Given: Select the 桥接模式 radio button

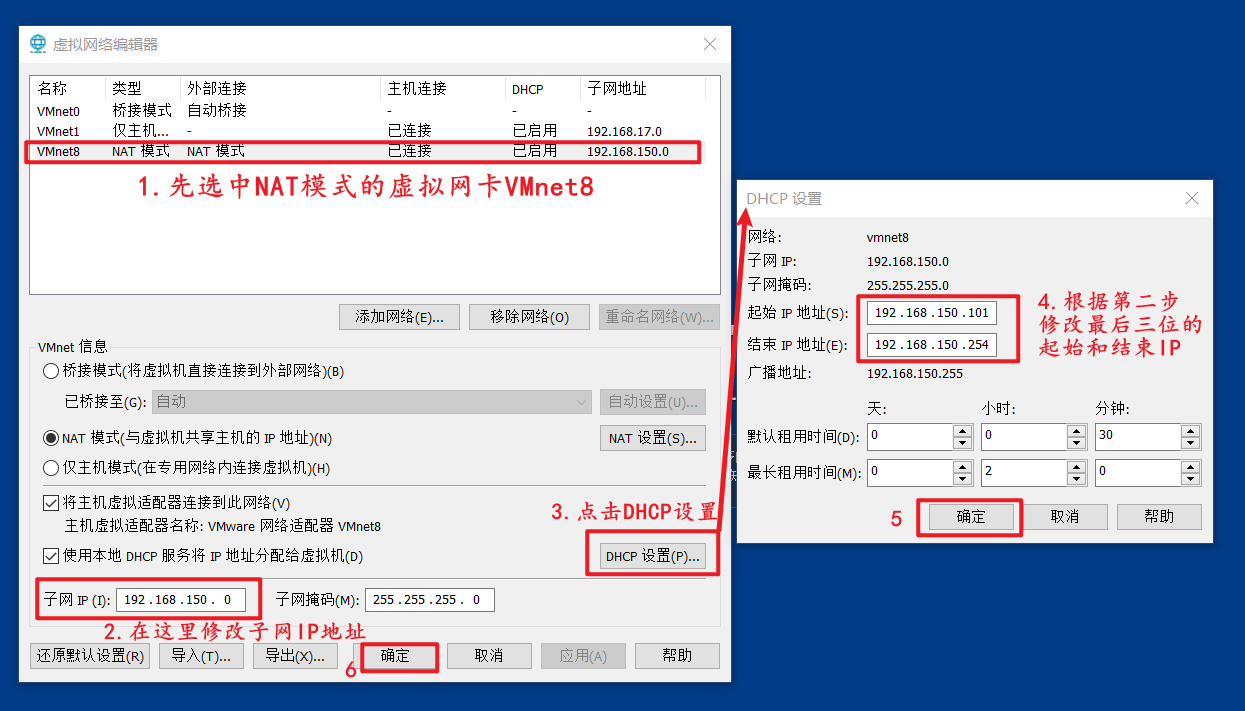Looking at the screenshot, I should 51,371.
